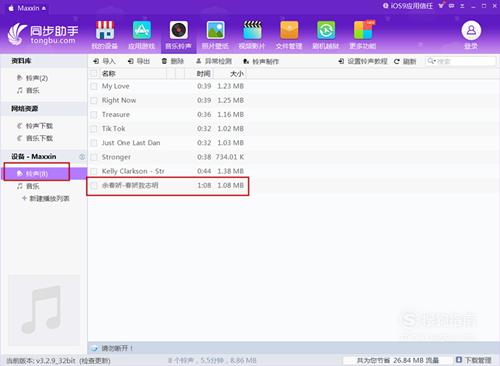Open Maxxin device dropdown in title bar
The height and width of the screenshot is (366, 500).
tap(27, 8)
